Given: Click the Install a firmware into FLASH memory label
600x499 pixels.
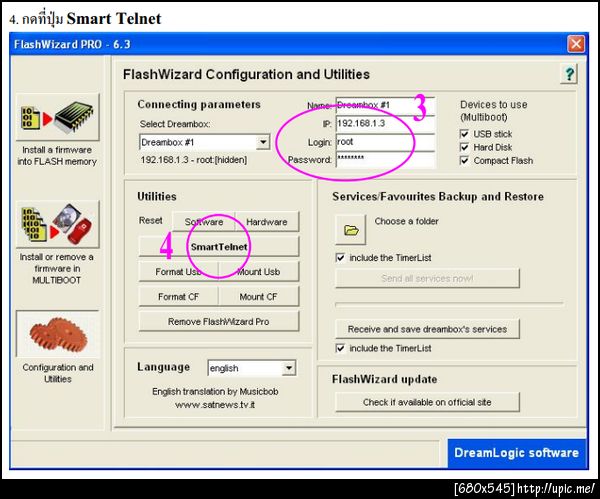Looking at the screenshot, I should [57, 155].
